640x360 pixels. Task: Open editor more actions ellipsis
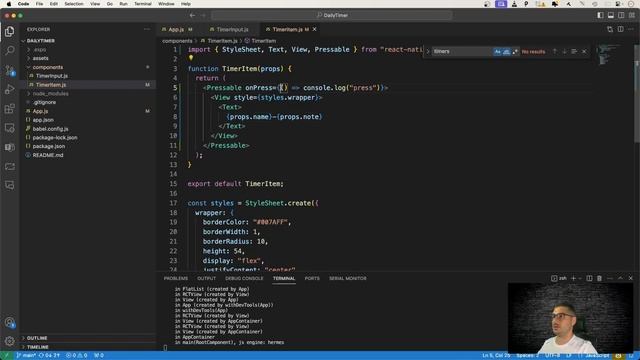point(631,29)
